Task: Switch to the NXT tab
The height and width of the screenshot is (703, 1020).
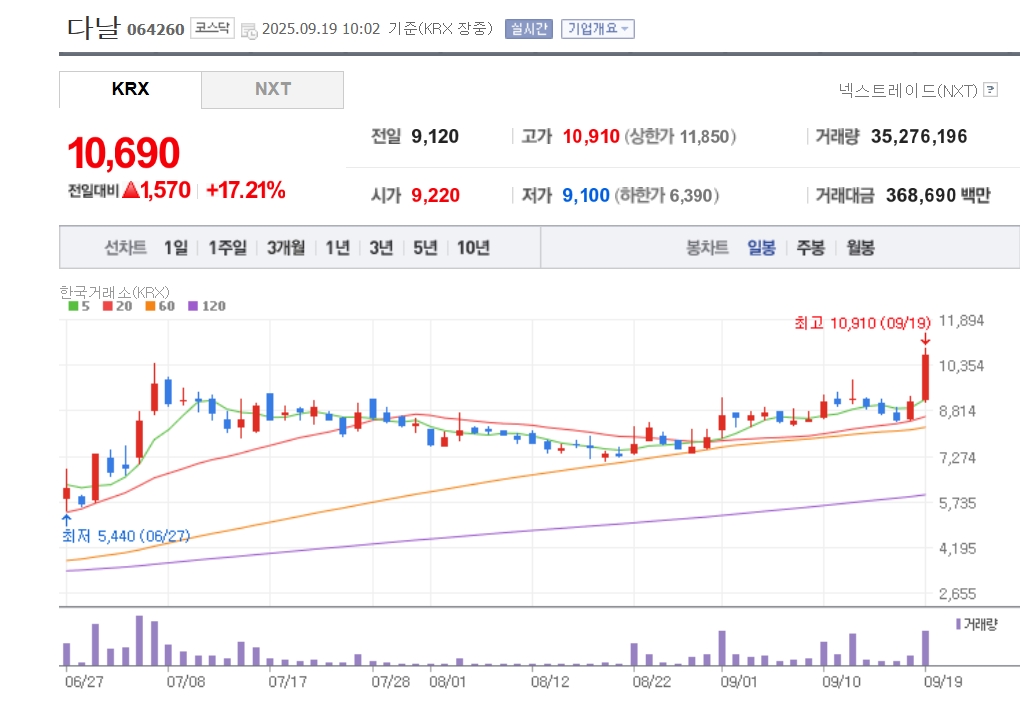Action: (x=273, y=90)
